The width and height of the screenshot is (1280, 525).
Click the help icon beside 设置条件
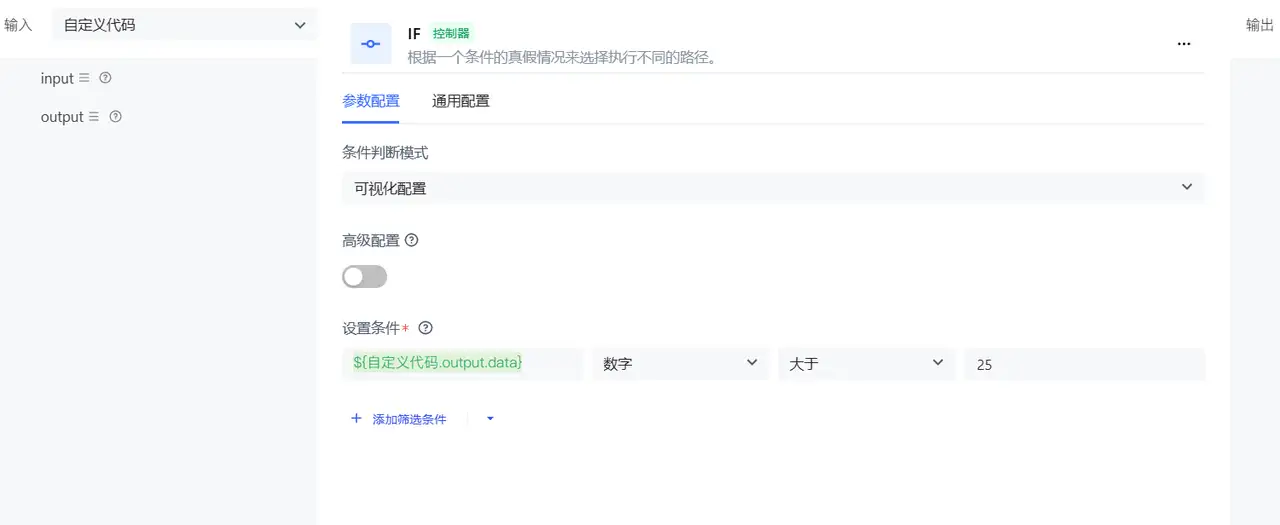(x=425, y=328)
